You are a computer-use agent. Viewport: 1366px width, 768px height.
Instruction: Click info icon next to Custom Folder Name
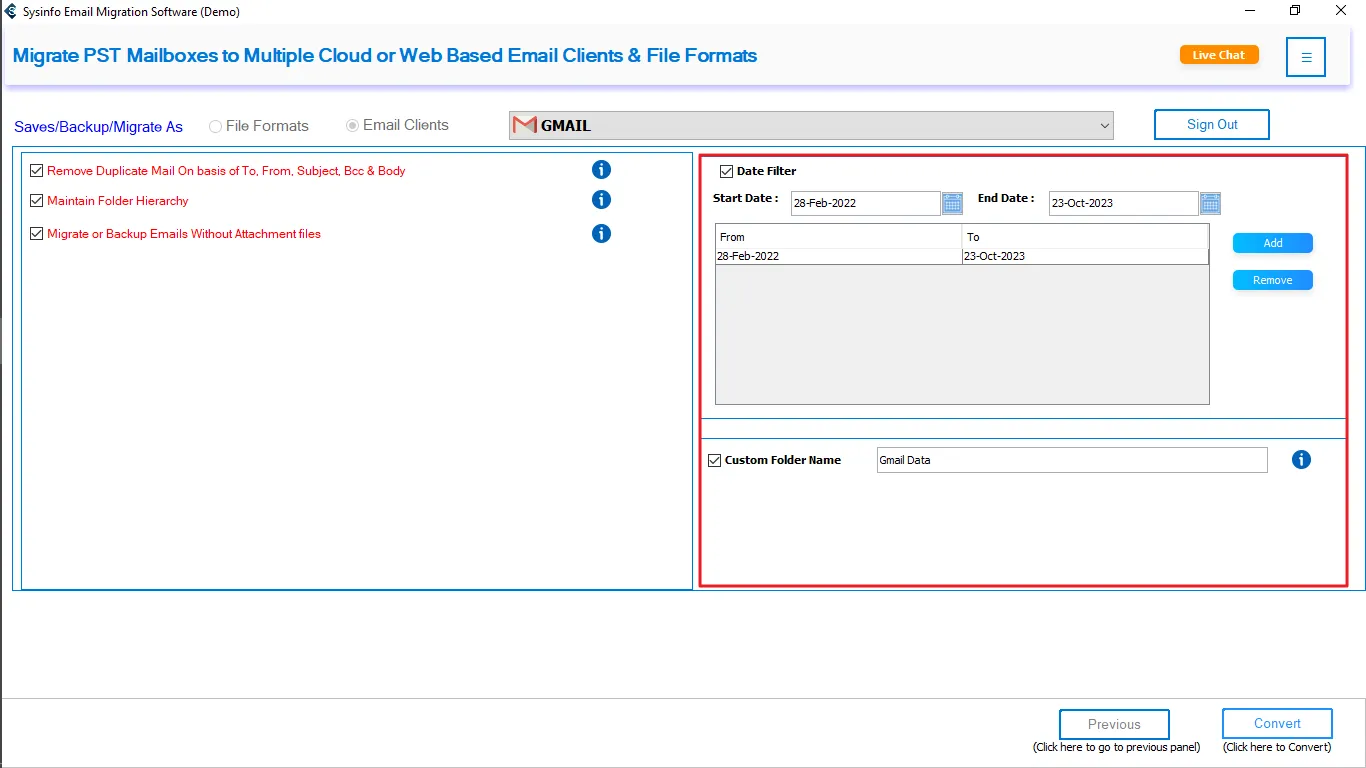pos(1301,460)
